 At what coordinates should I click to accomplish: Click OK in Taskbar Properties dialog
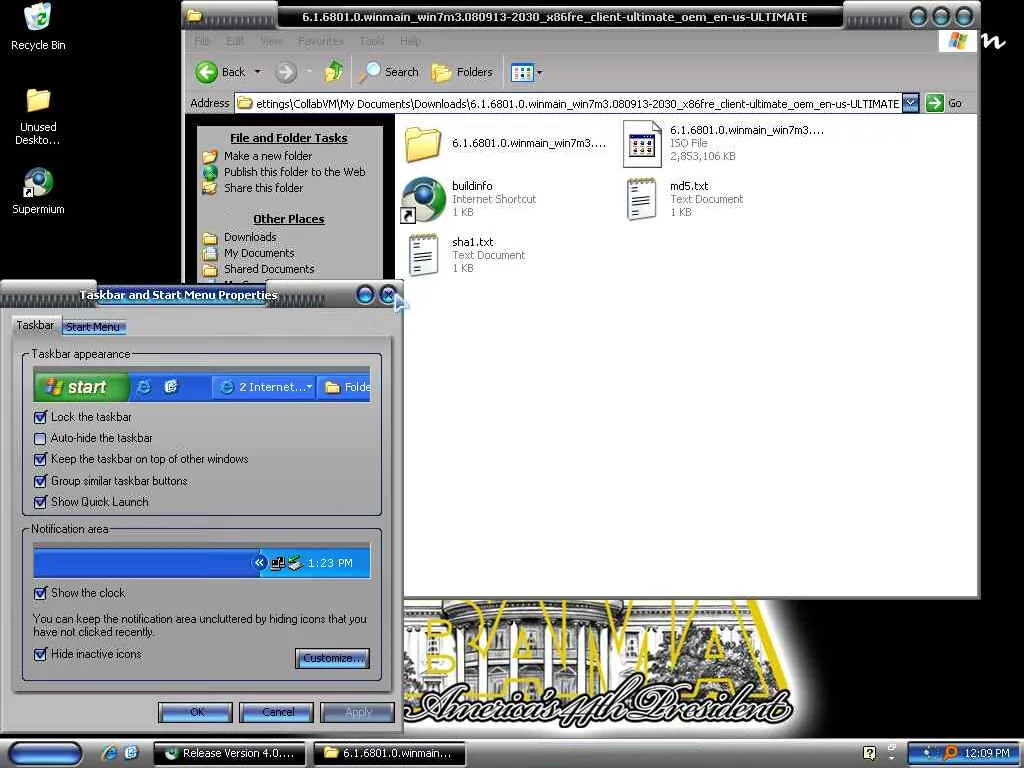pyautogui.click(x=195, y=712)
